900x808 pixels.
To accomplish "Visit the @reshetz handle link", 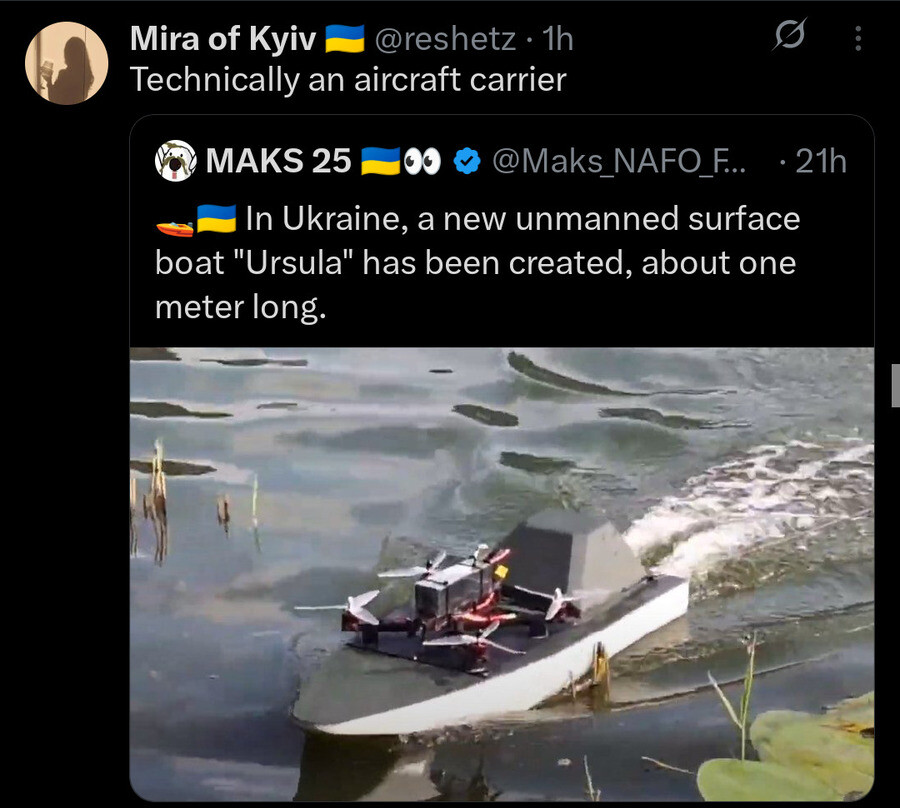I will [x=445, y=39].
